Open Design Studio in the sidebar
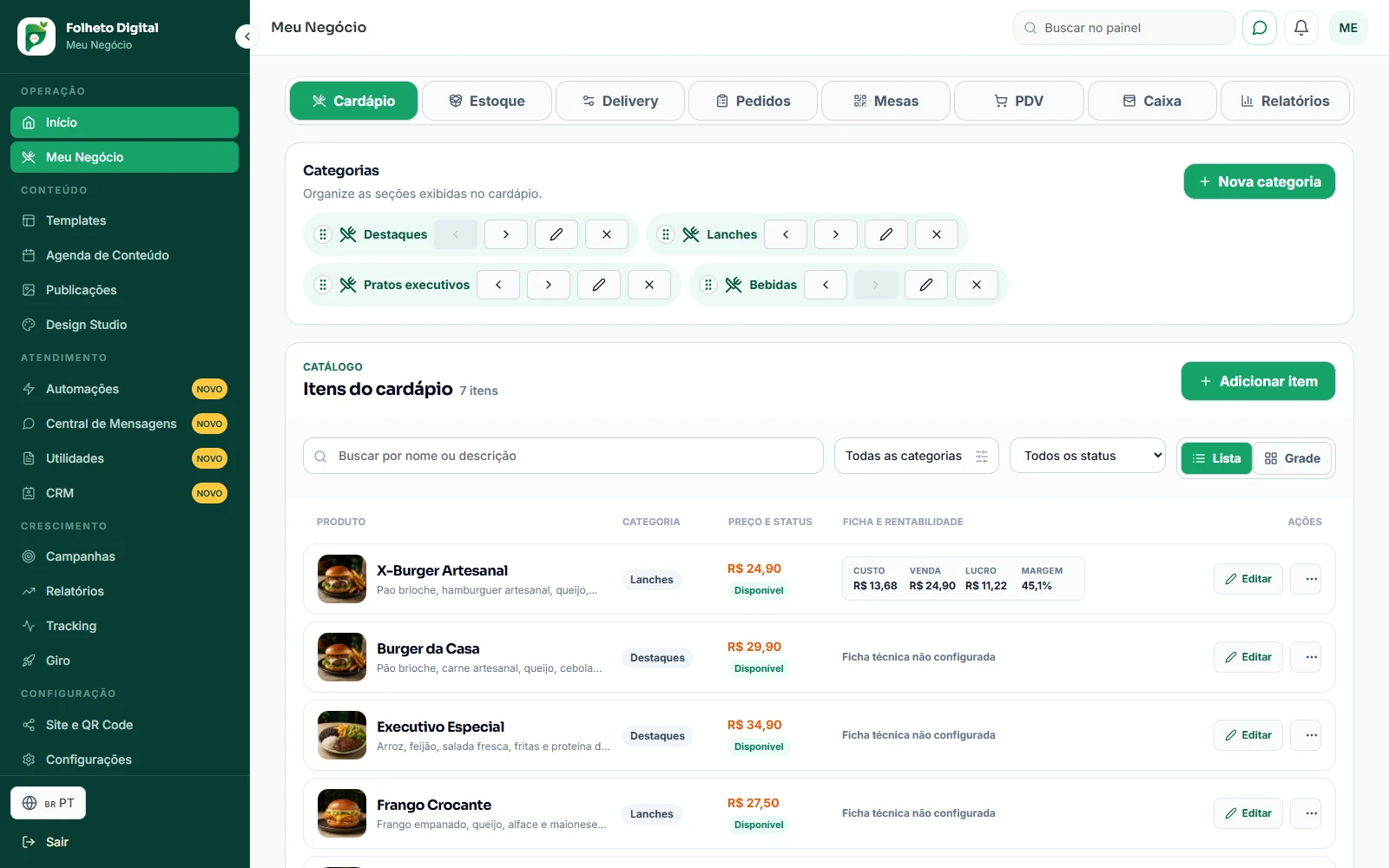Image resolution: width=1389 pixels, height=868 pixels. pos(124,325)
